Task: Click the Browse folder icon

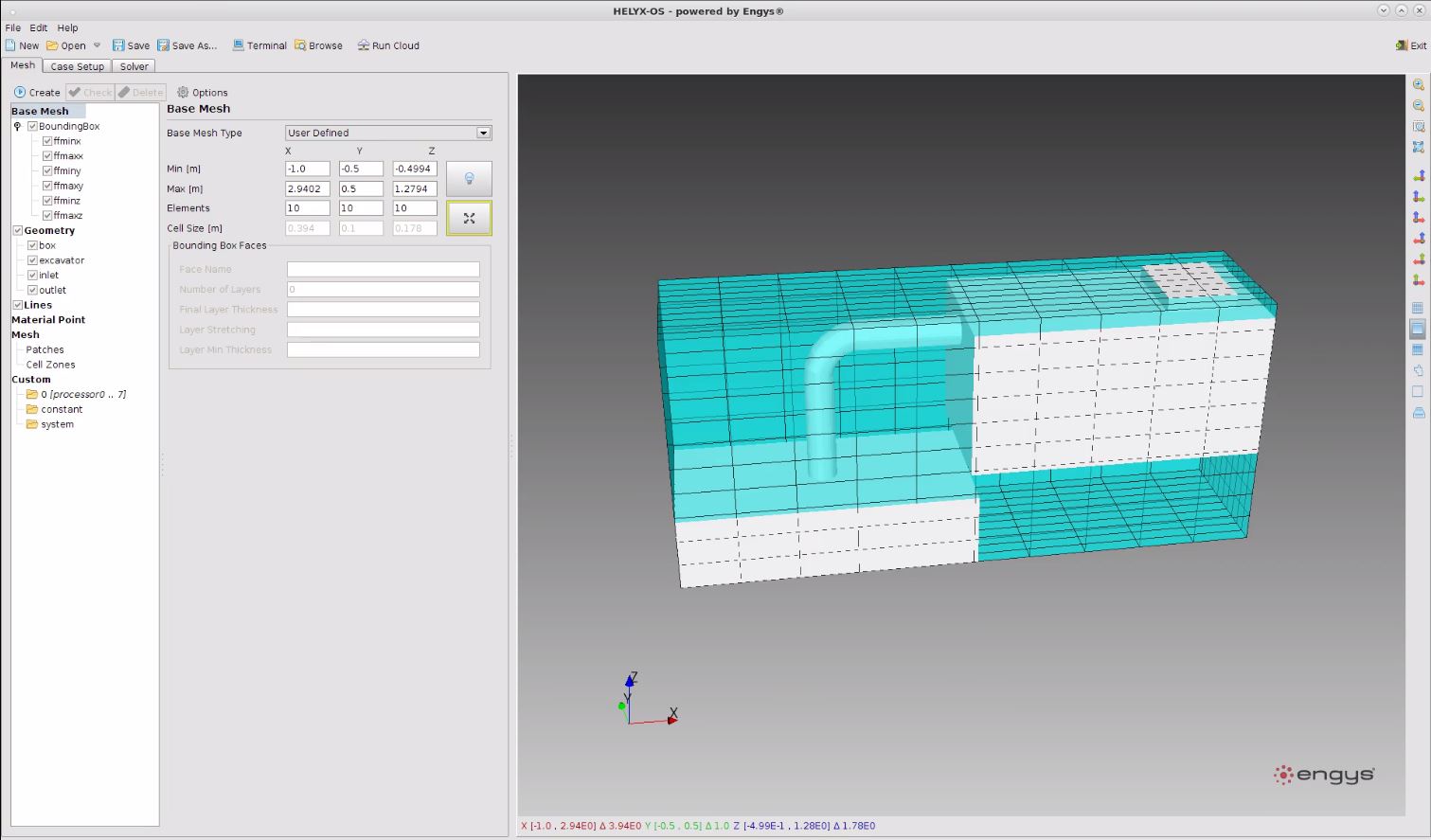Action: (x=300, y=45)
